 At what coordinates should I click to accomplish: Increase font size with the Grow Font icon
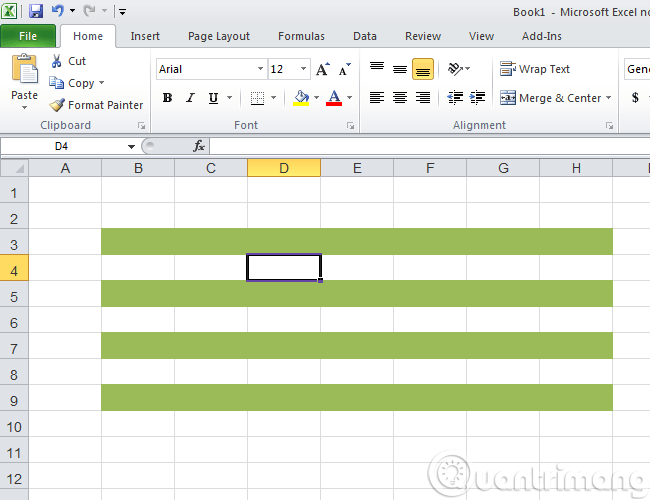[x=323, y=69]
